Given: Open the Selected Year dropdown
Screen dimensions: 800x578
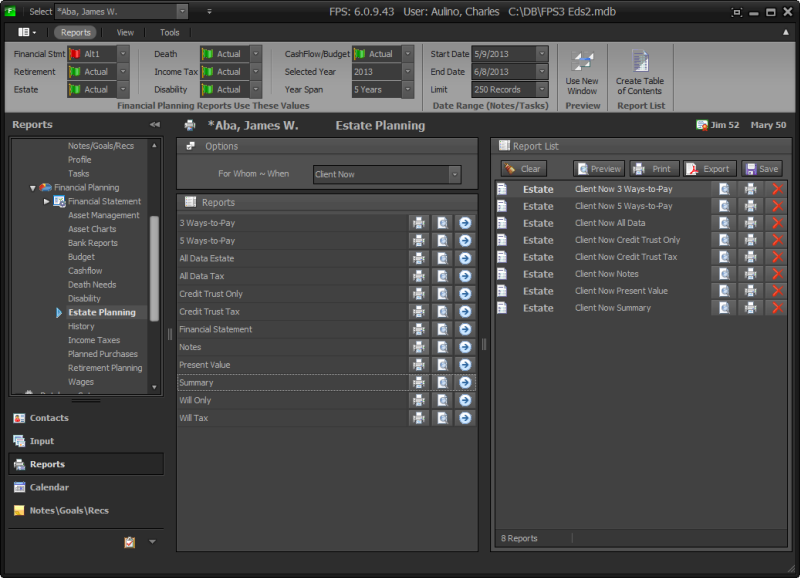Looking at the screenshot, I should [x=407, y=71].
